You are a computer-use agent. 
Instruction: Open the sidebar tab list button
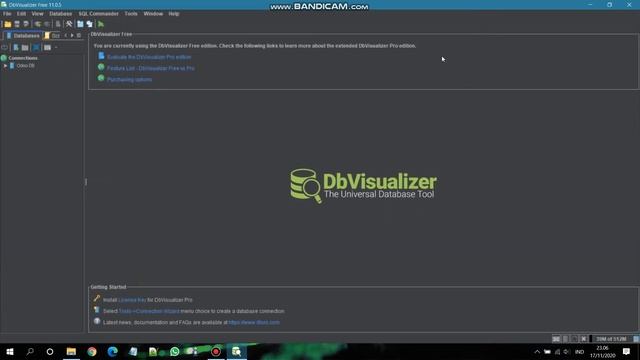(x=79, y=36)
